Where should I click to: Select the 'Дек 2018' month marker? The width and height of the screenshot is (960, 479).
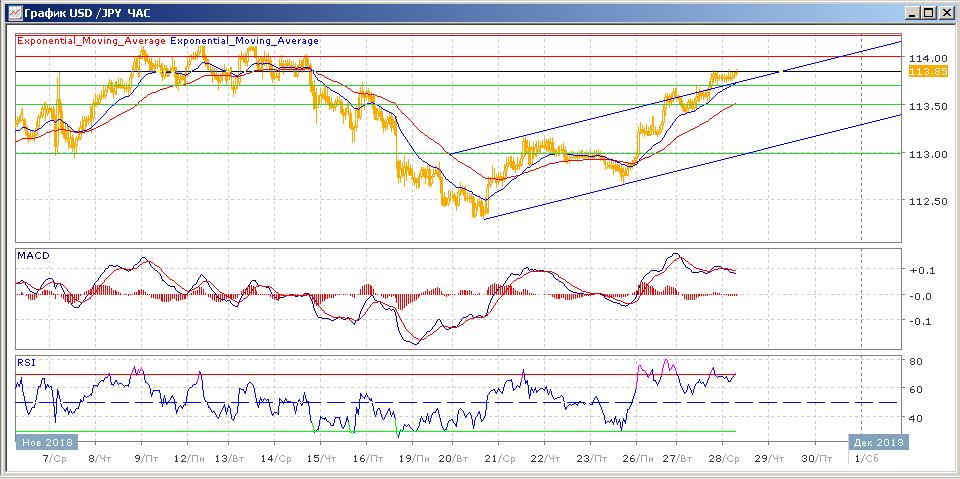(x=876, y=441)
